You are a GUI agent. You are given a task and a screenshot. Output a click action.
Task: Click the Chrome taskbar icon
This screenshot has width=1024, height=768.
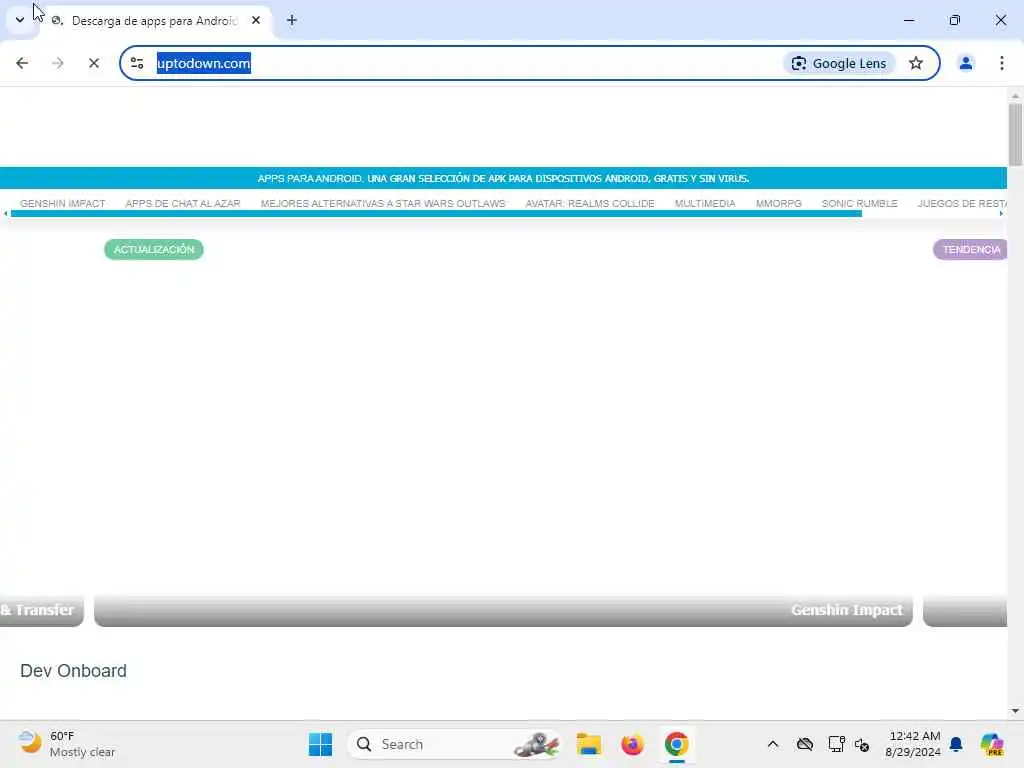677,744
